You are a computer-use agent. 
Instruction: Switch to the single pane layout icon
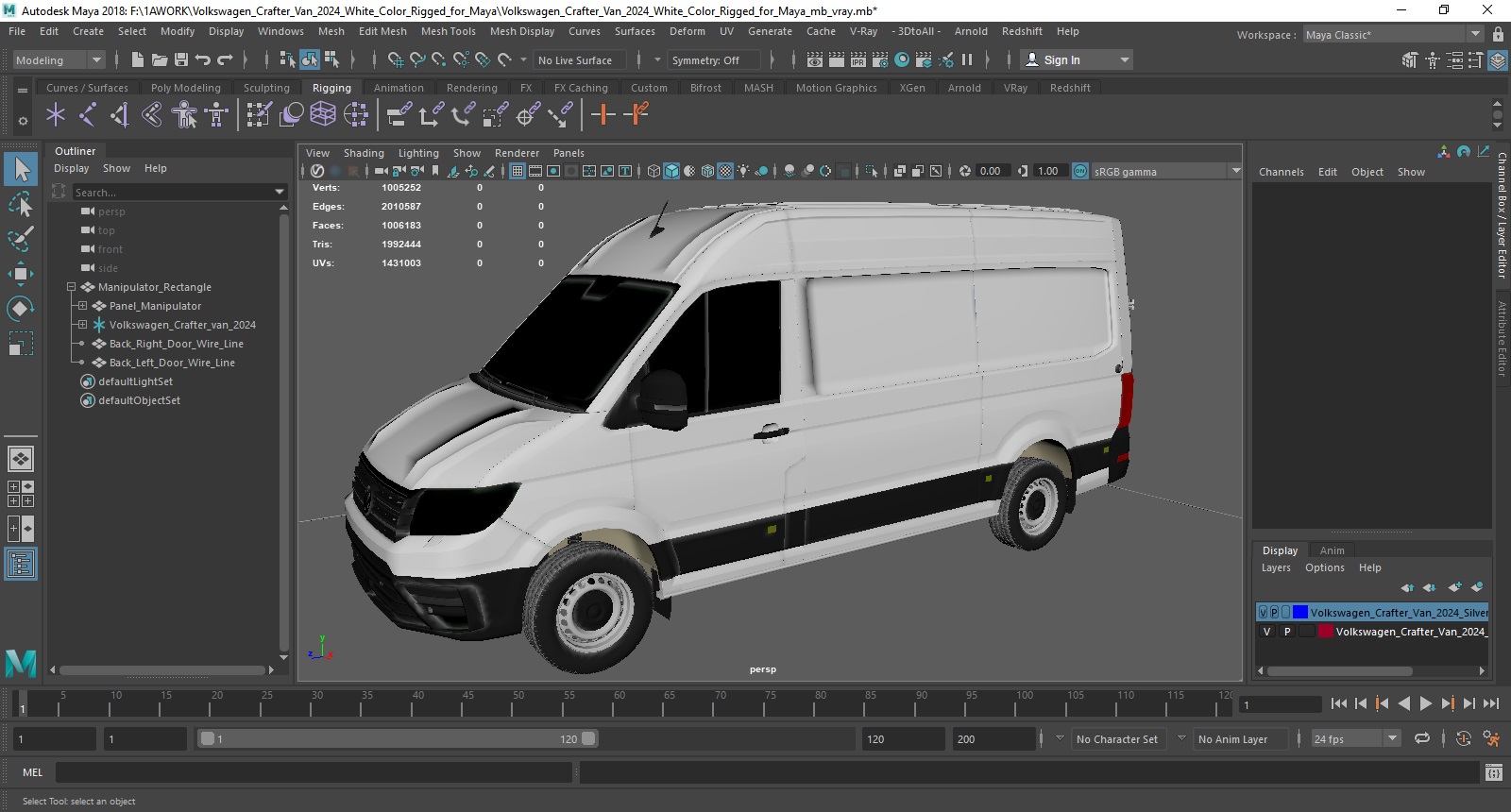(x=21, y=459)
